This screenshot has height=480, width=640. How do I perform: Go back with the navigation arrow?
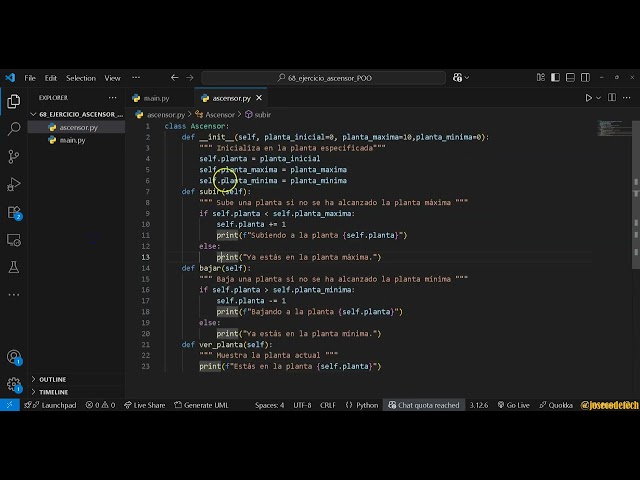click(x=175, y=78)
